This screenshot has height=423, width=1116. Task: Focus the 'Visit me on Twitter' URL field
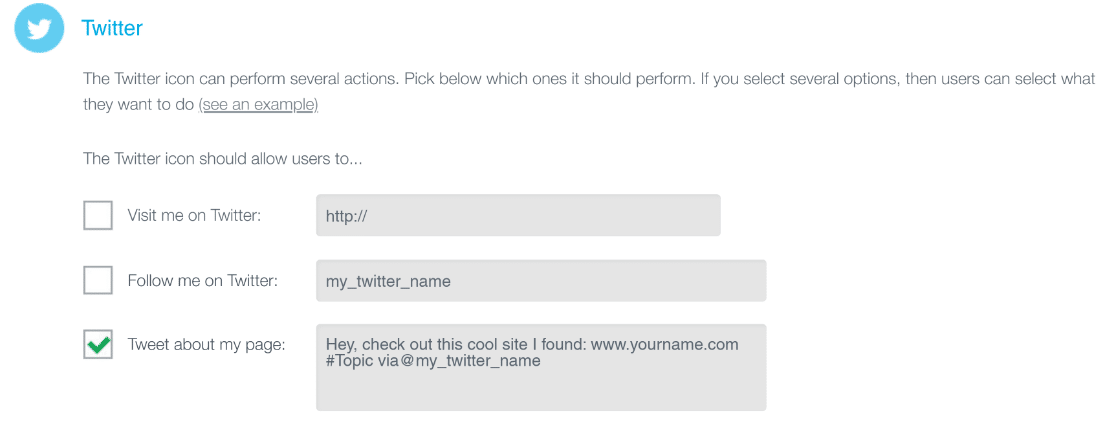click(x=518, y=215)
